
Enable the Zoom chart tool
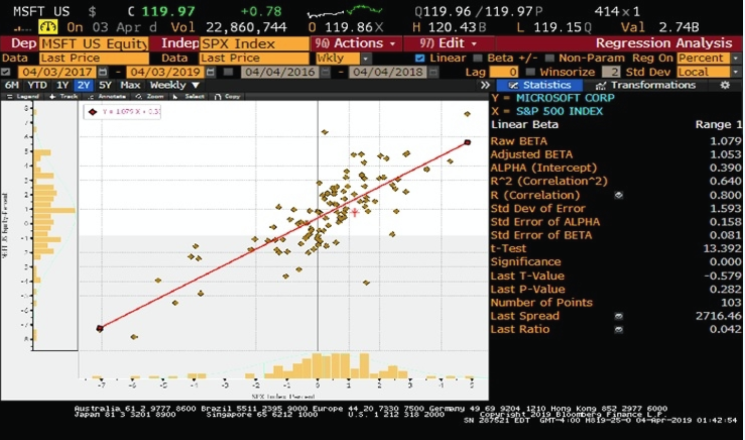[150, 96]
